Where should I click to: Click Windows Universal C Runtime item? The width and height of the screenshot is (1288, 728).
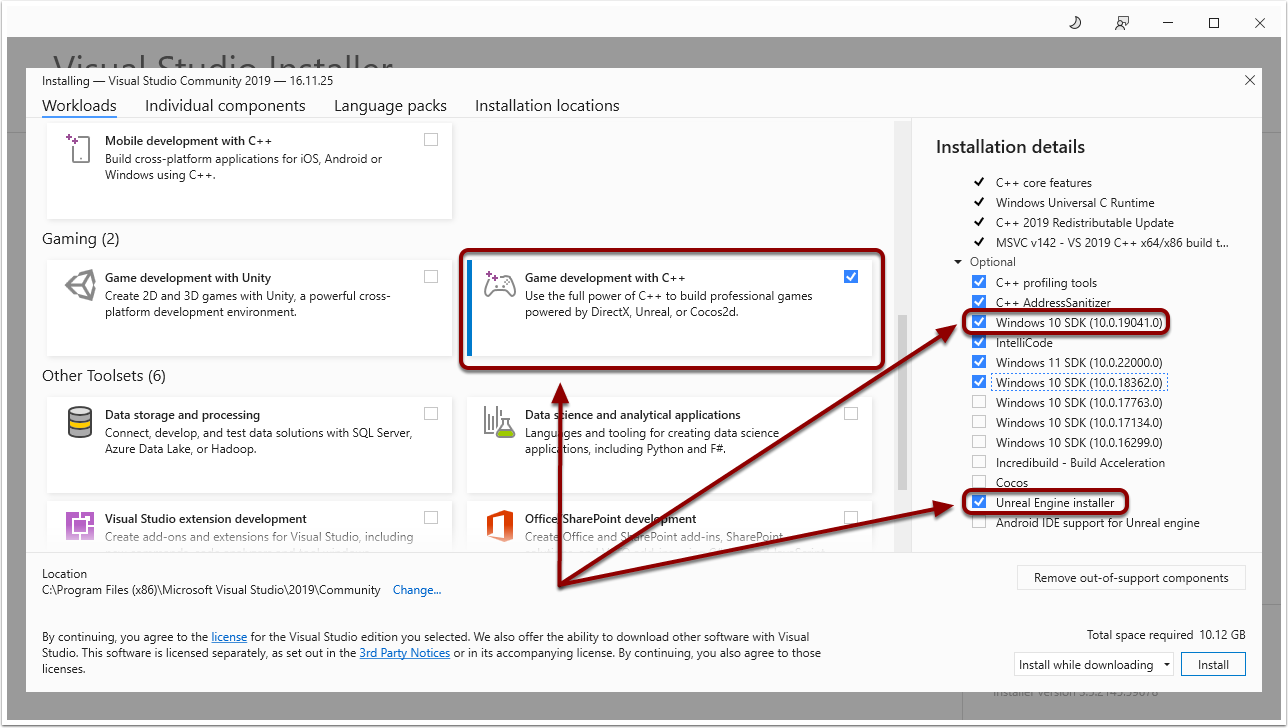(x=1075, y=203)
